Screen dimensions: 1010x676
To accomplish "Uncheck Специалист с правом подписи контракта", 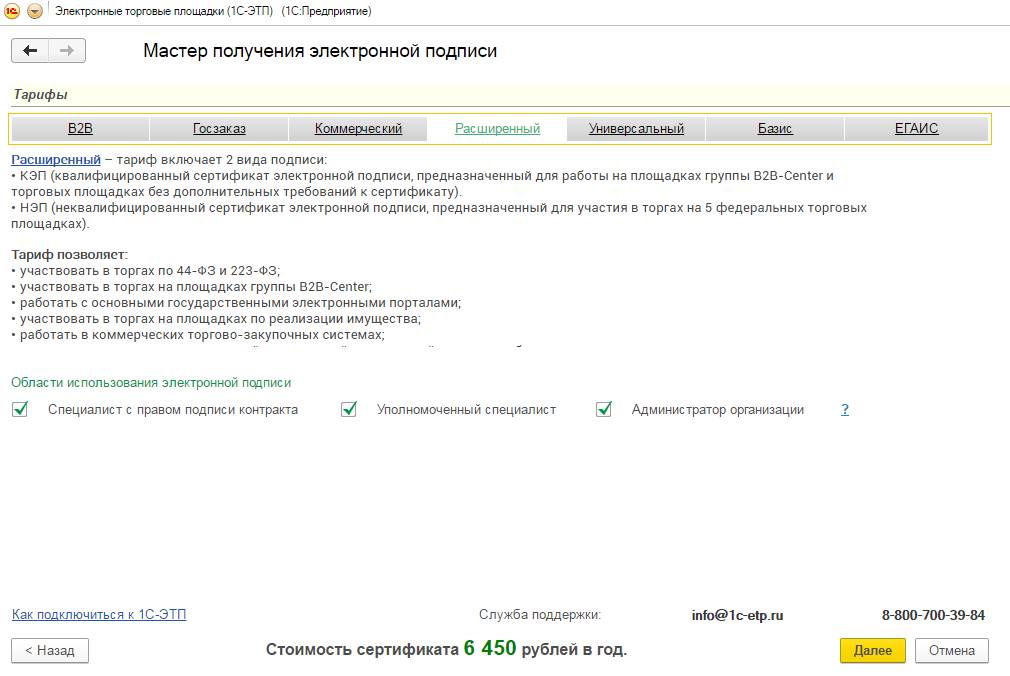I will [x=20, y=409].
